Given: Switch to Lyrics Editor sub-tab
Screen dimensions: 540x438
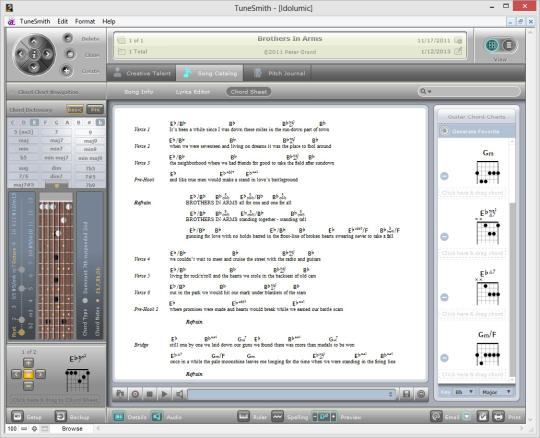Looking at the screenshot, I should coord(193,92).
